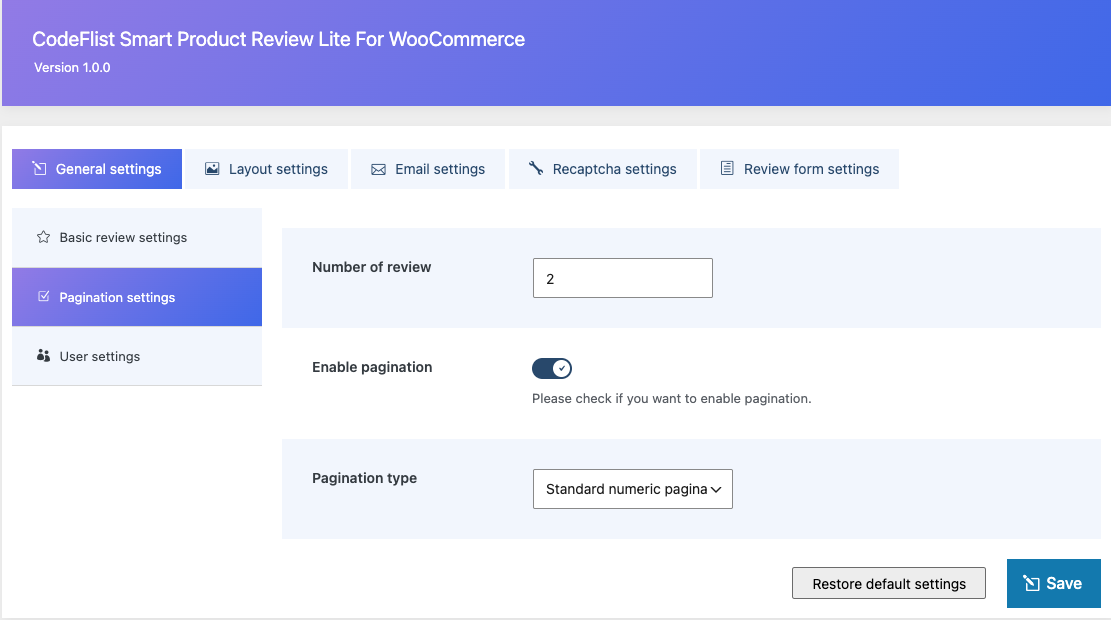Screen dimensions: 1111x620
Task: Open the Email settings tab
Action: tap(428, 169)
